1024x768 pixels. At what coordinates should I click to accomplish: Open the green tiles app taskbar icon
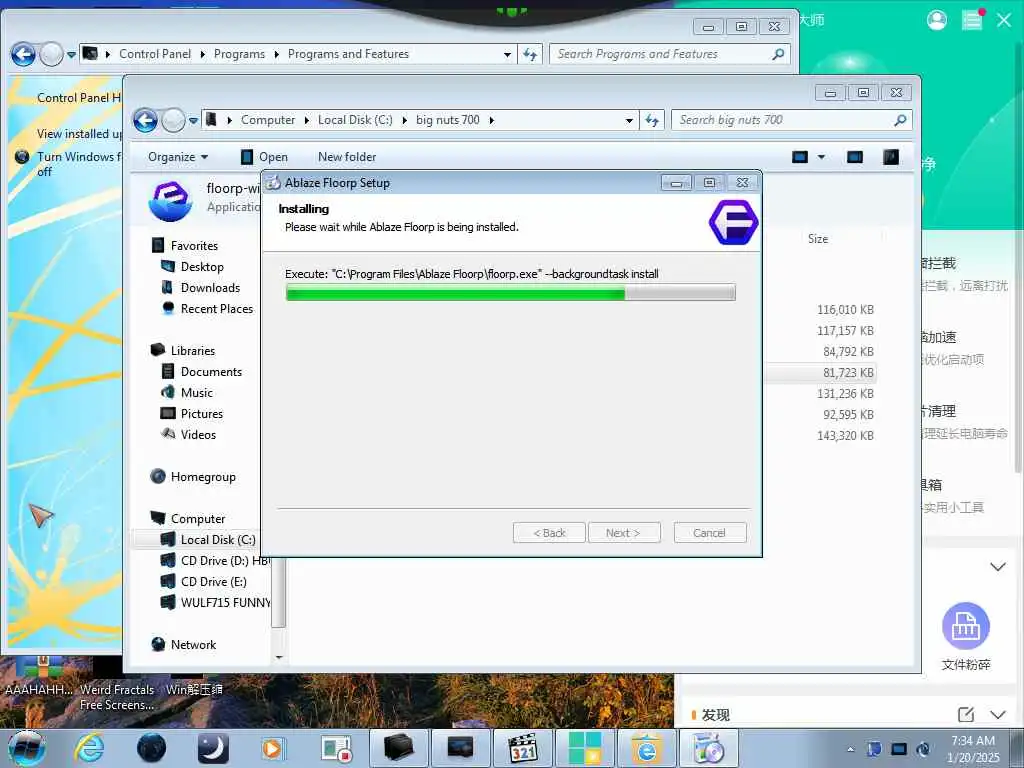click(584, 748)
